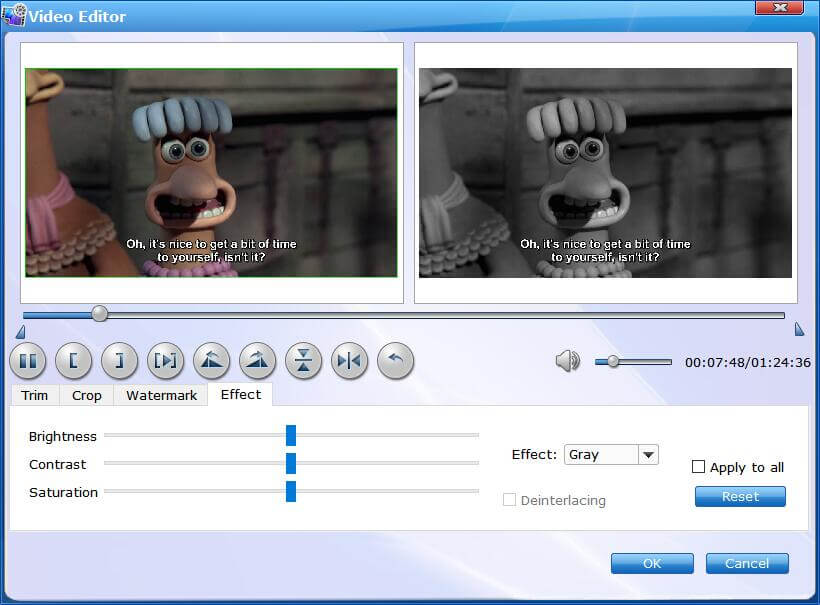
Task: Rotate the video counterclockwise
Action: (211, 360)
